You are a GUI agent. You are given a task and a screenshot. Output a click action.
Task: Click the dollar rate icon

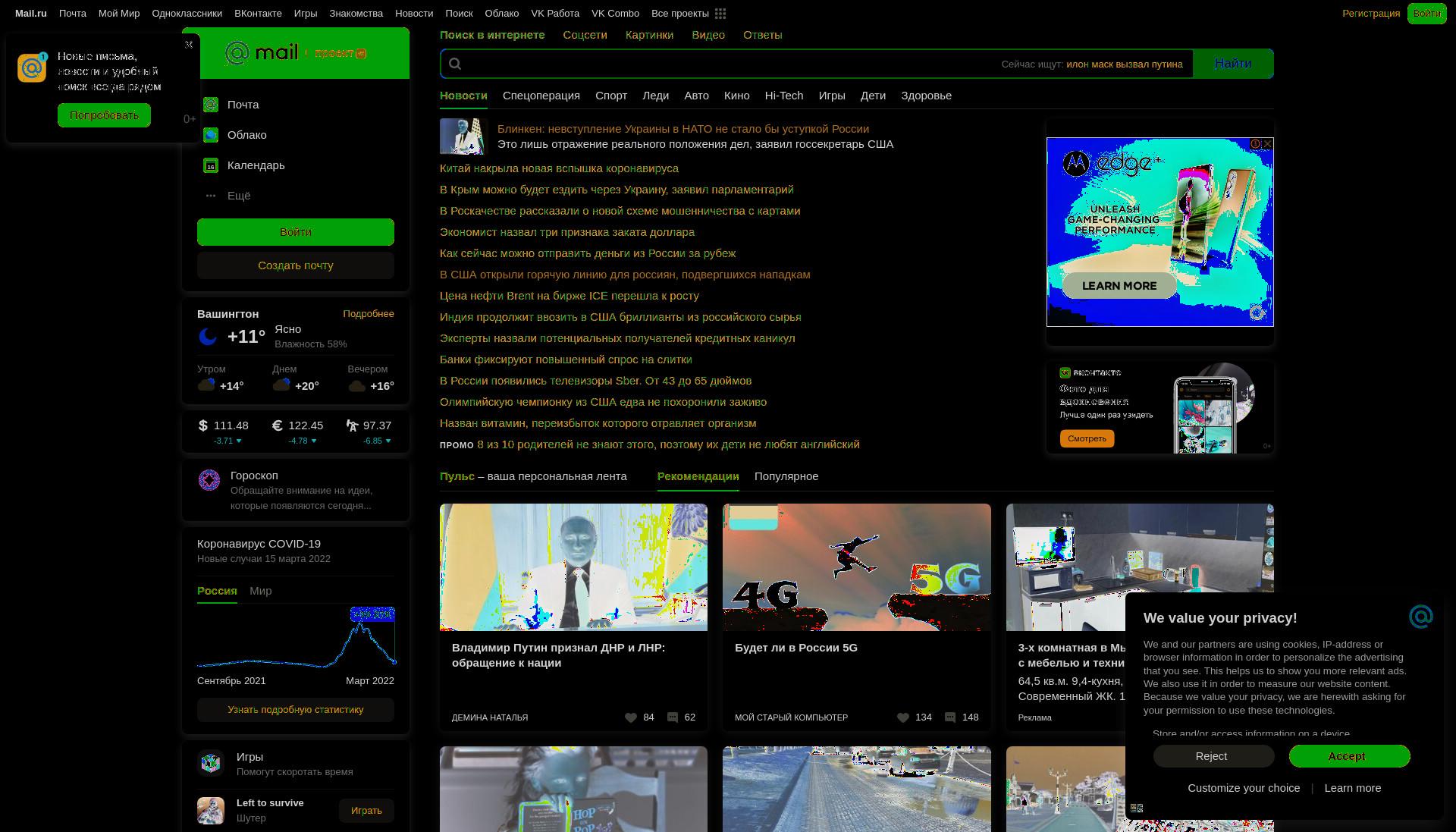(202, 425)
